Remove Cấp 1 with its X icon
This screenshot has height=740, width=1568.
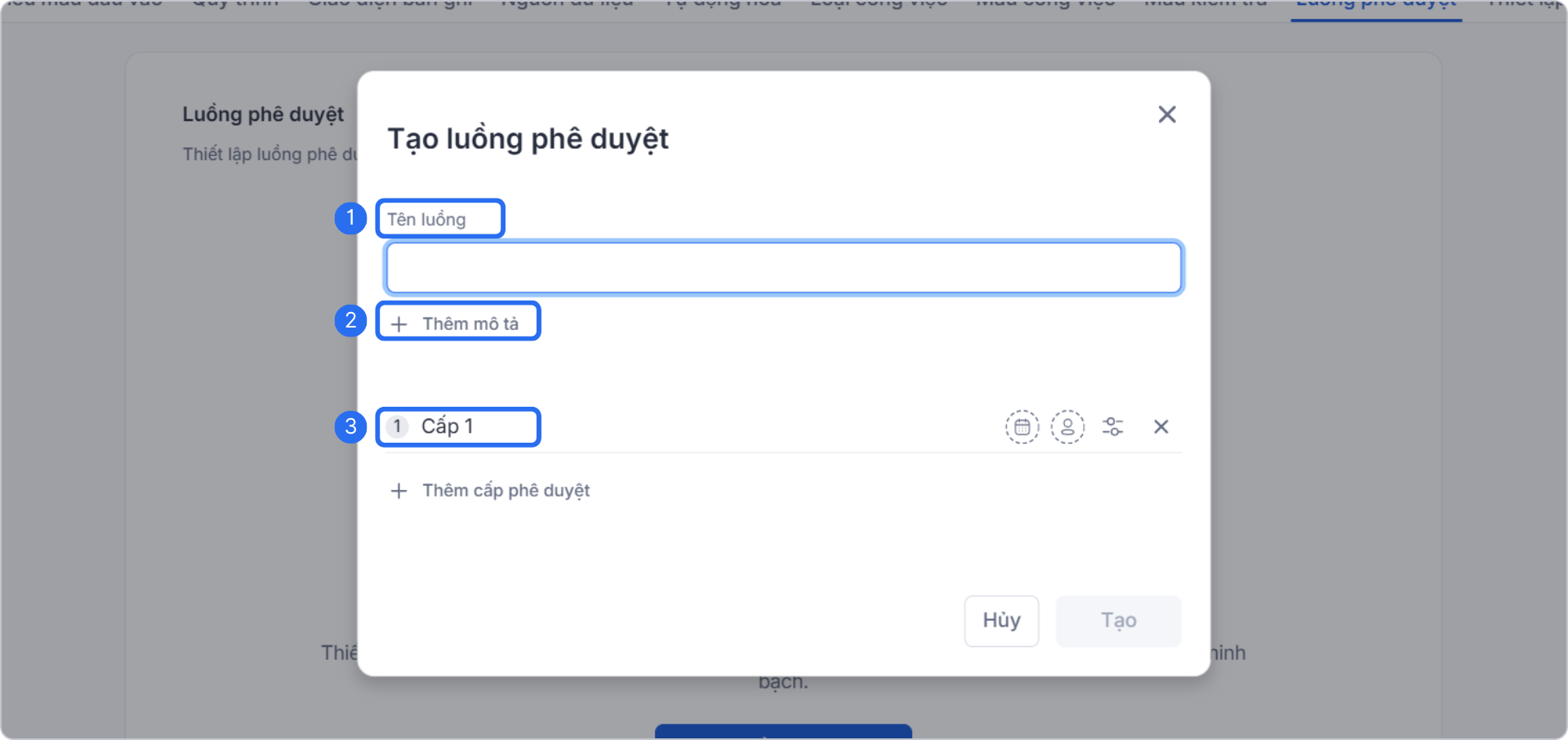coord(1161,426)
